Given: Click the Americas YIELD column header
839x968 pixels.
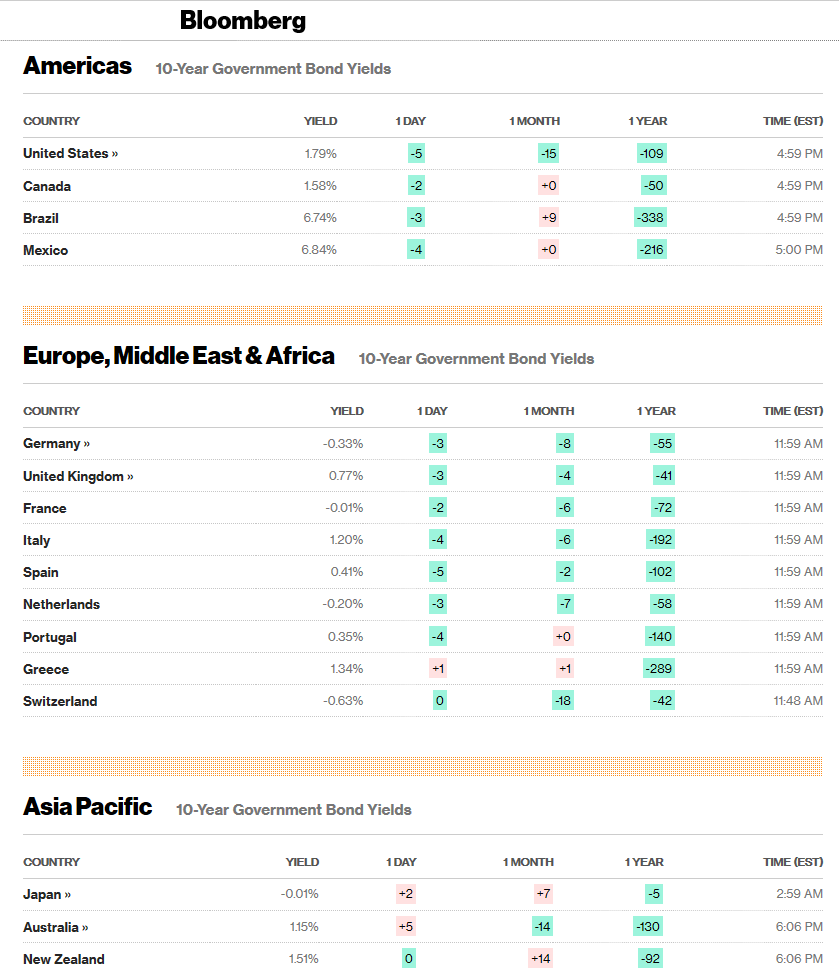Looking at the screenshot, I should point(320,121).
